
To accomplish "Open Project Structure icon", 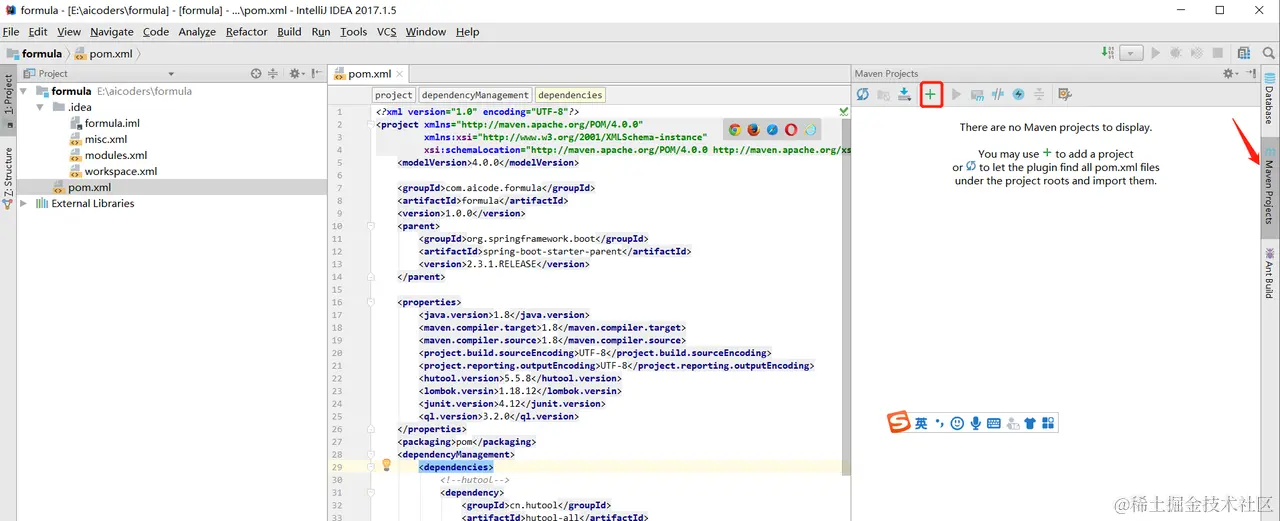I will (x=1243, y=53).
